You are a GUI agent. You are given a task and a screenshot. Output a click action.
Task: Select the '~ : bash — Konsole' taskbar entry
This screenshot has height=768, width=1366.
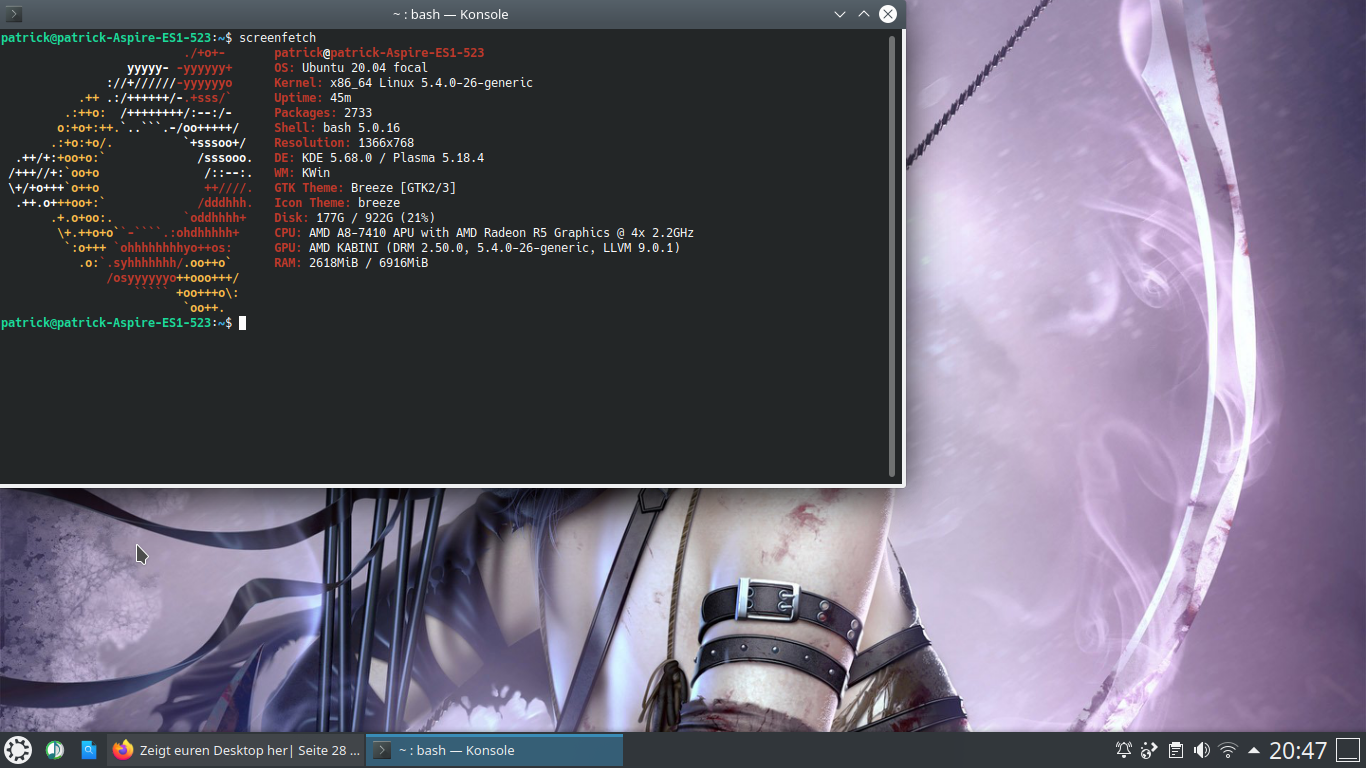pos(494,750)
